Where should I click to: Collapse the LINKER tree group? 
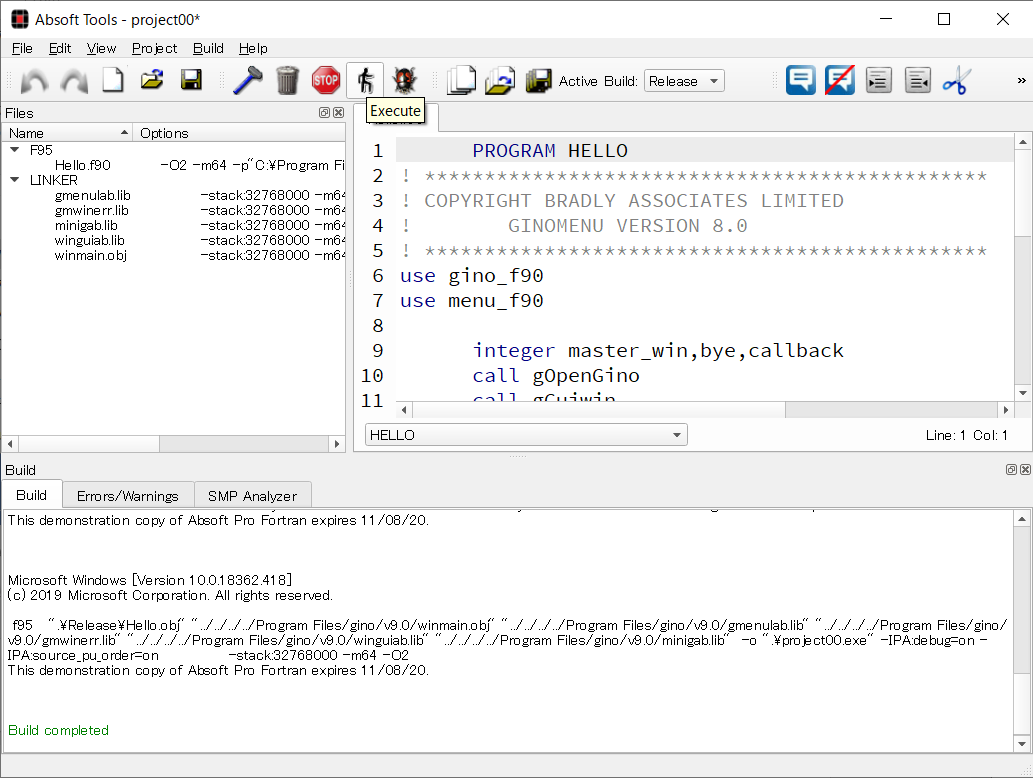[x=14, y=180]
